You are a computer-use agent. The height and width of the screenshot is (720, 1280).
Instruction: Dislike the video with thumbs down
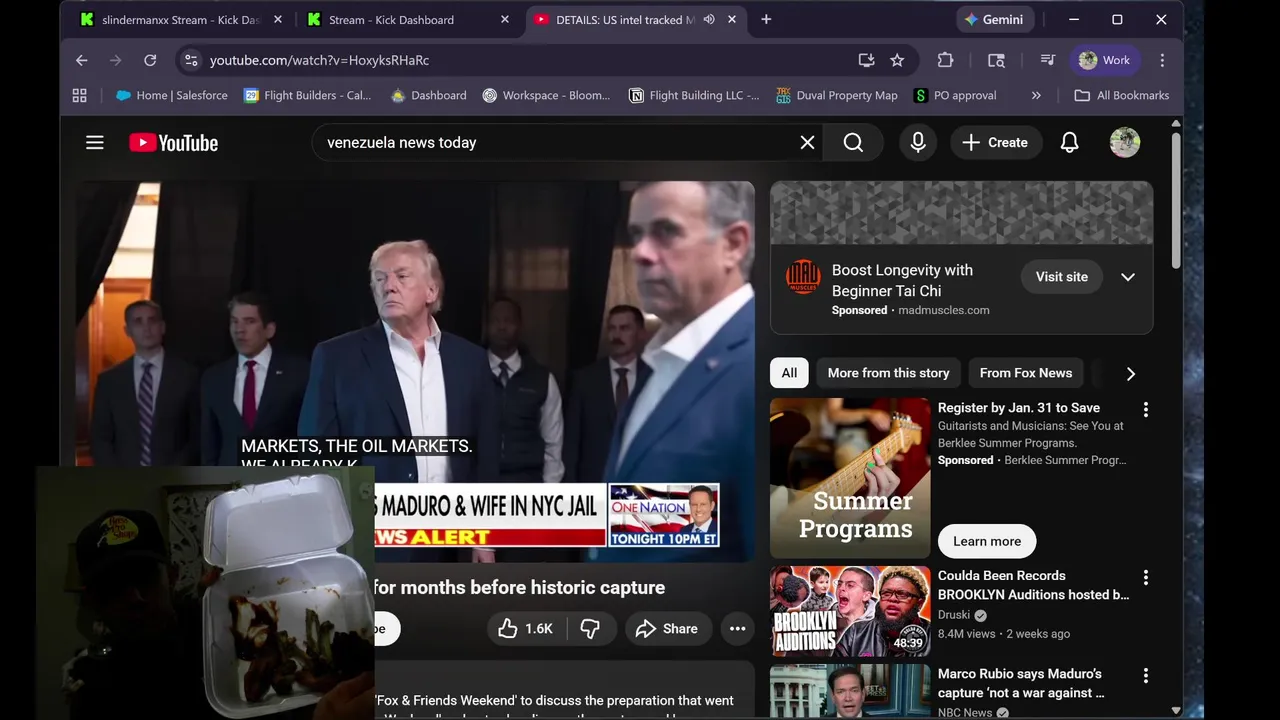click(590, 628)
